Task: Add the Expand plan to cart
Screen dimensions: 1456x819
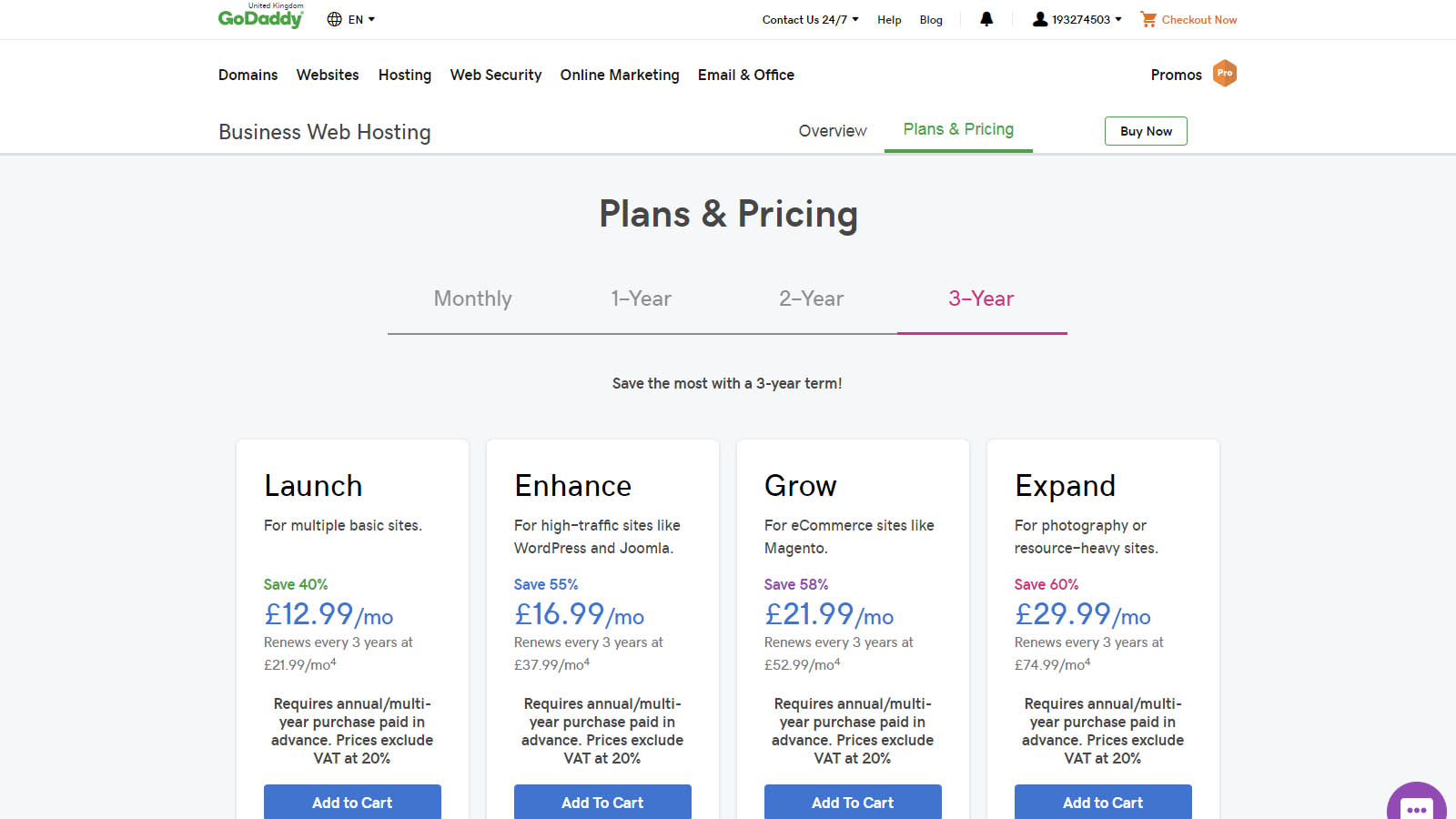Action: pos(1102,802)
